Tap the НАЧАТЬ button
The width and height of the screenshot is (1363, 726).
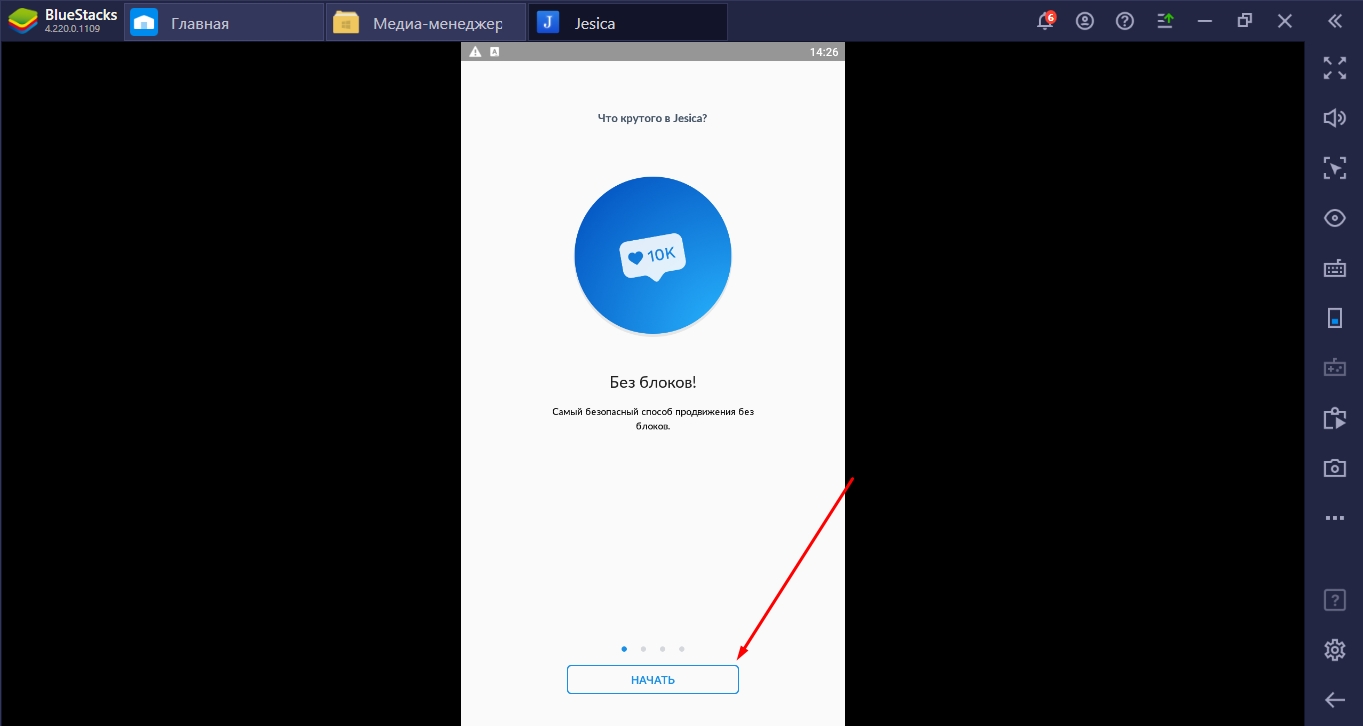point(653,680)
